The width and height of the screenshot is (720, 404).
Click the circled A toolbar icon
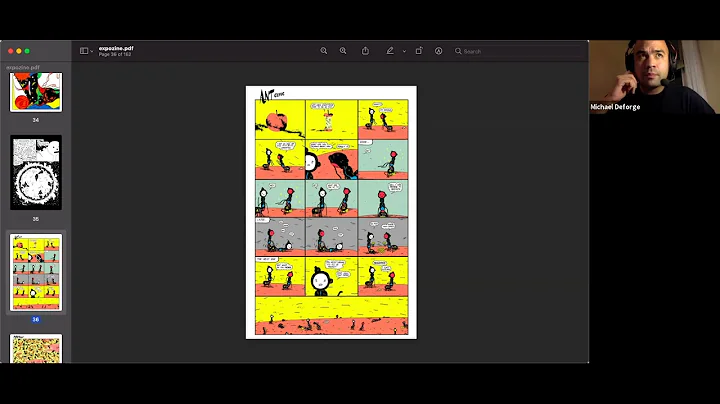point(439,51)
